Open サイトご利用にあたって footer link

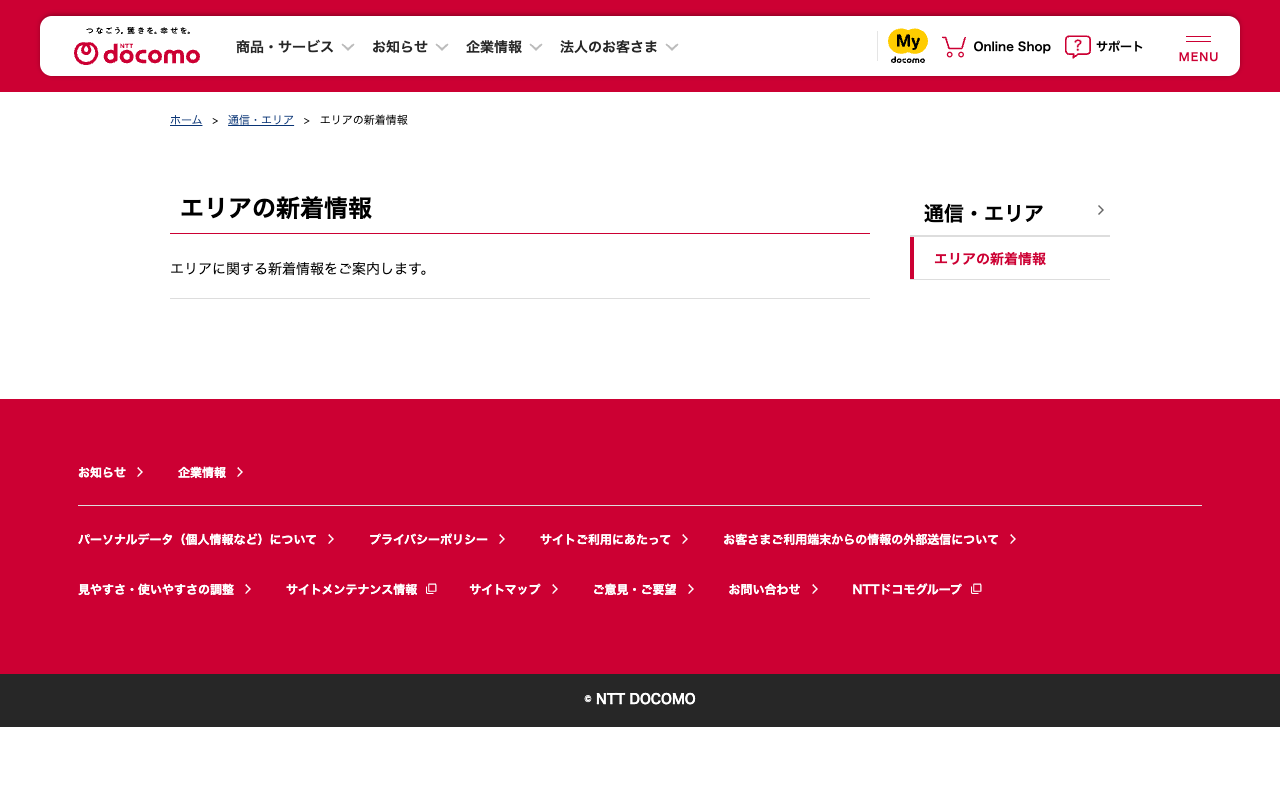tap(615, 539)
